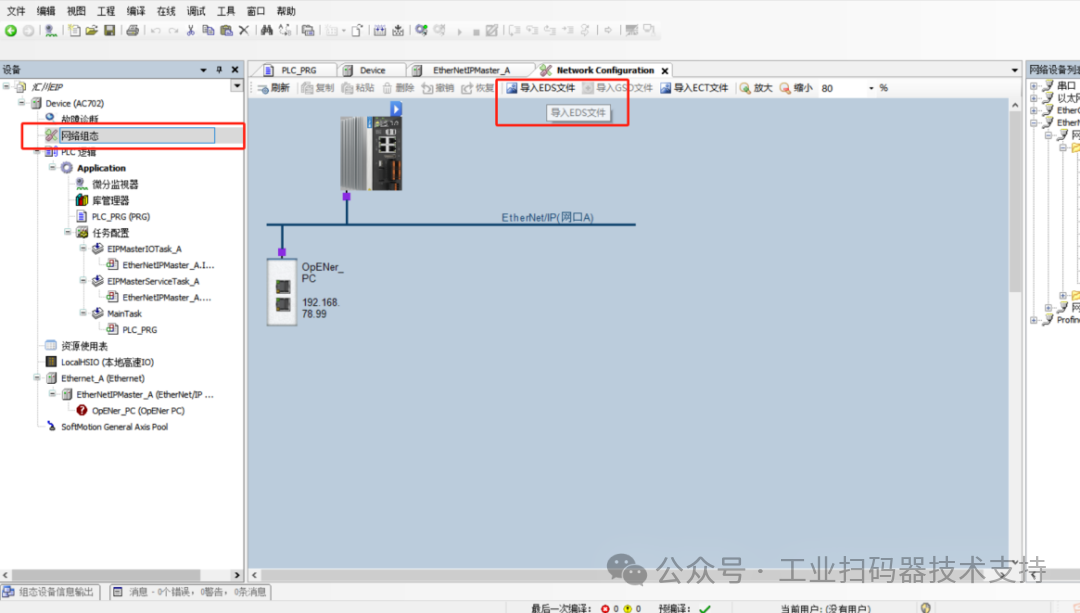Collapse the Device (AC702) node

pyautogui.click(x=21, y=103)
